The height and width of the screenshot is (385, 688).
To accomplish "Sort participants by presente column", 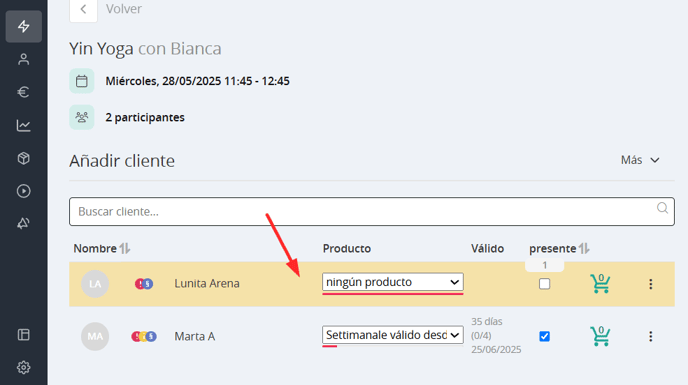I will pyautogui.click(x=584, y=248).
